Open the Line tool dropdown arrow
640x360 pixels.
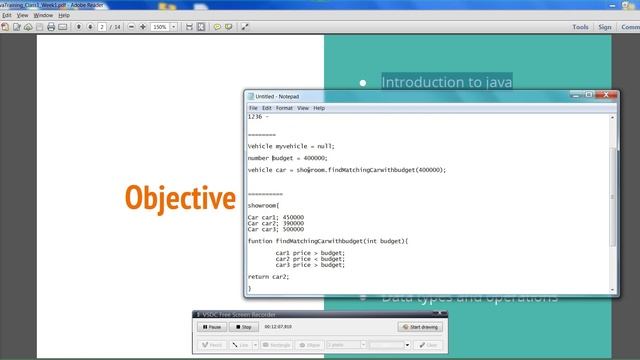click(255, 345)
